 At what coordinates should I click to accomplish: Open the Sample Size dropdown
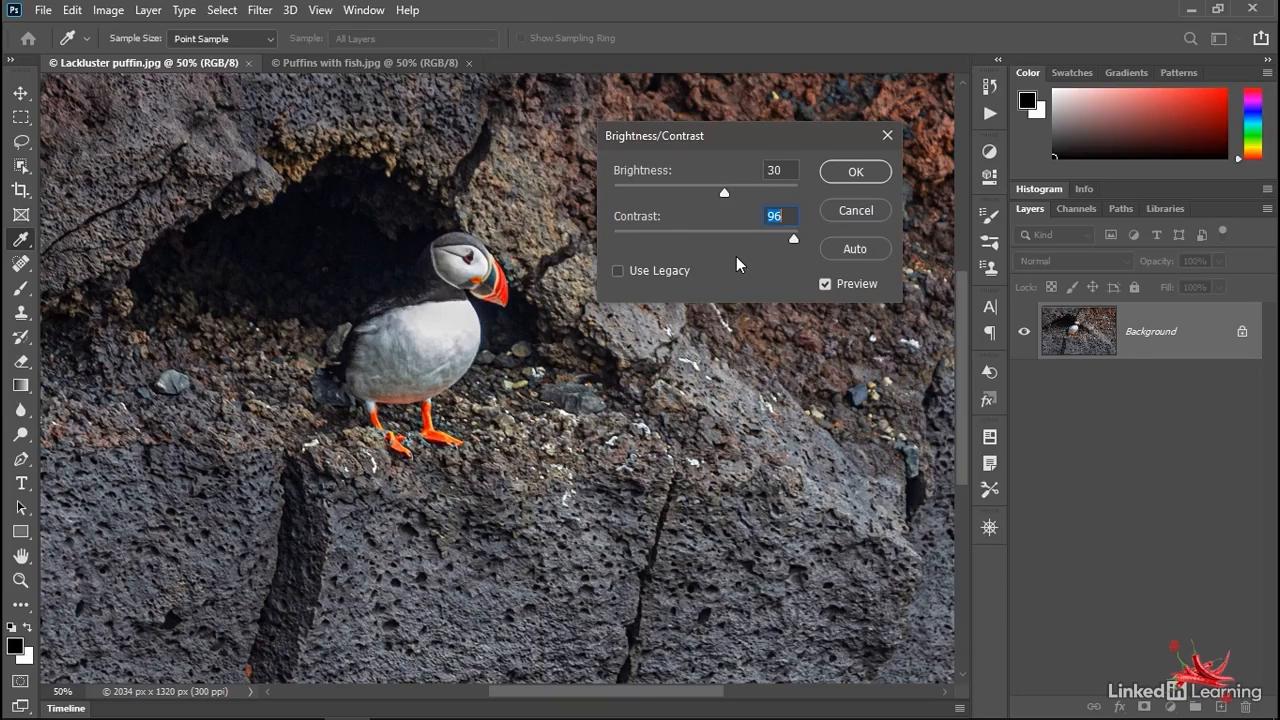tap(221, 39)
